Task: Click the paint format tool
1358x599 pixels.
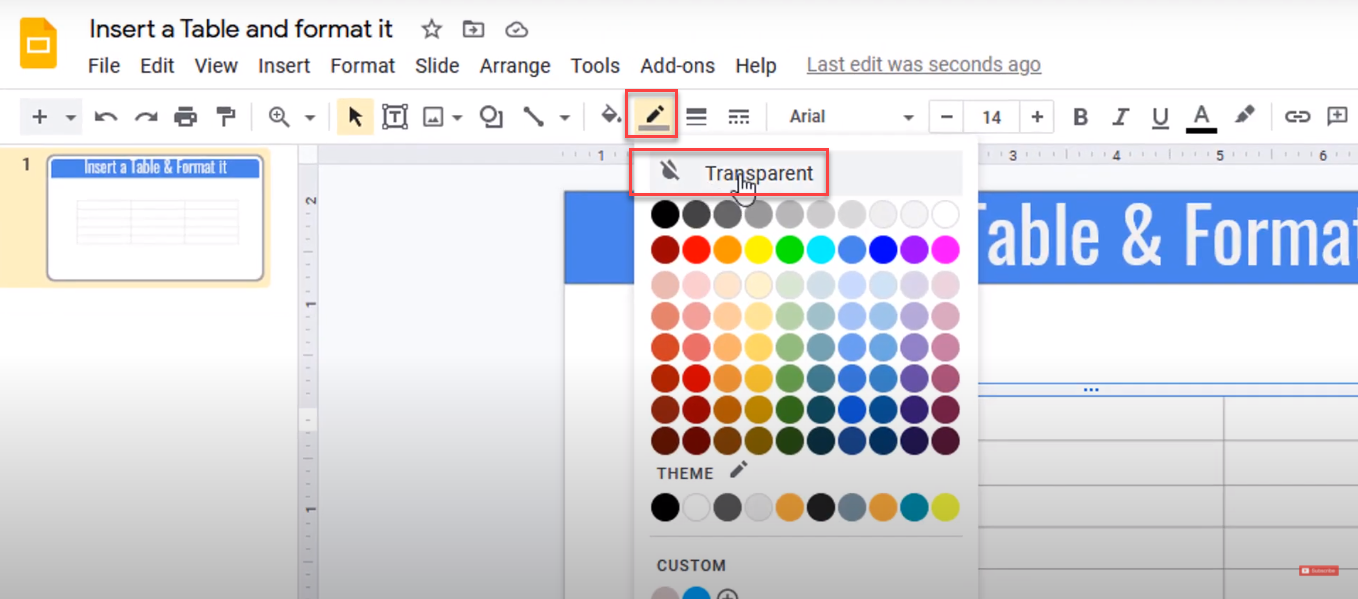Action: coord(225,116)
